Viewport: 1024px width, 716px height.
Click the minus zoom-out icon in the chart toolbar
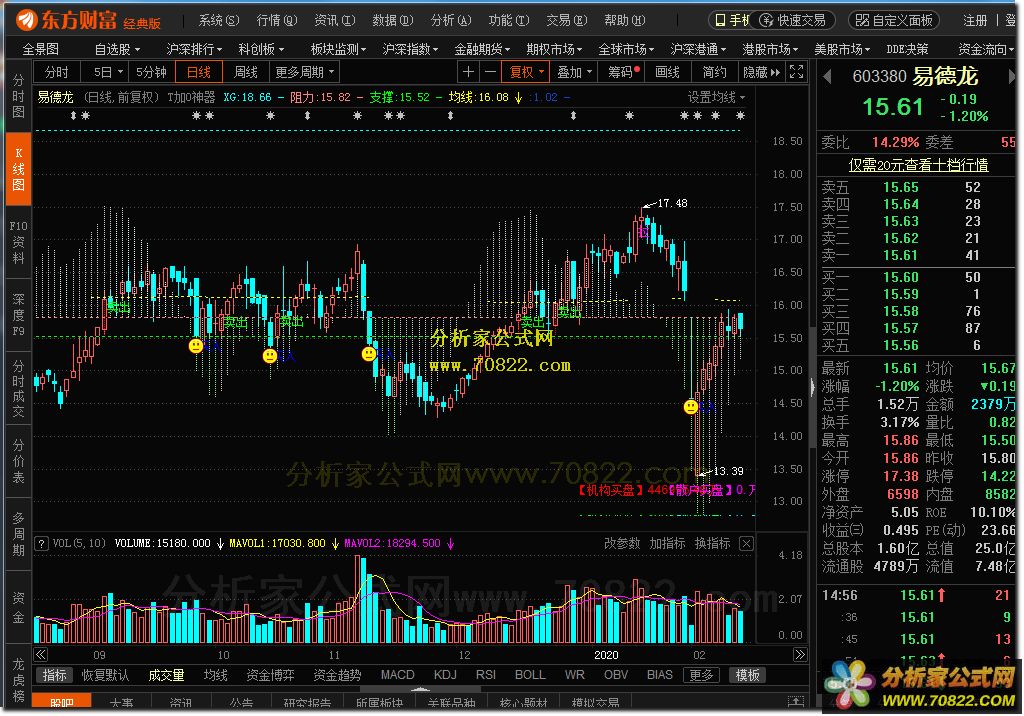(x=490, y=72)
